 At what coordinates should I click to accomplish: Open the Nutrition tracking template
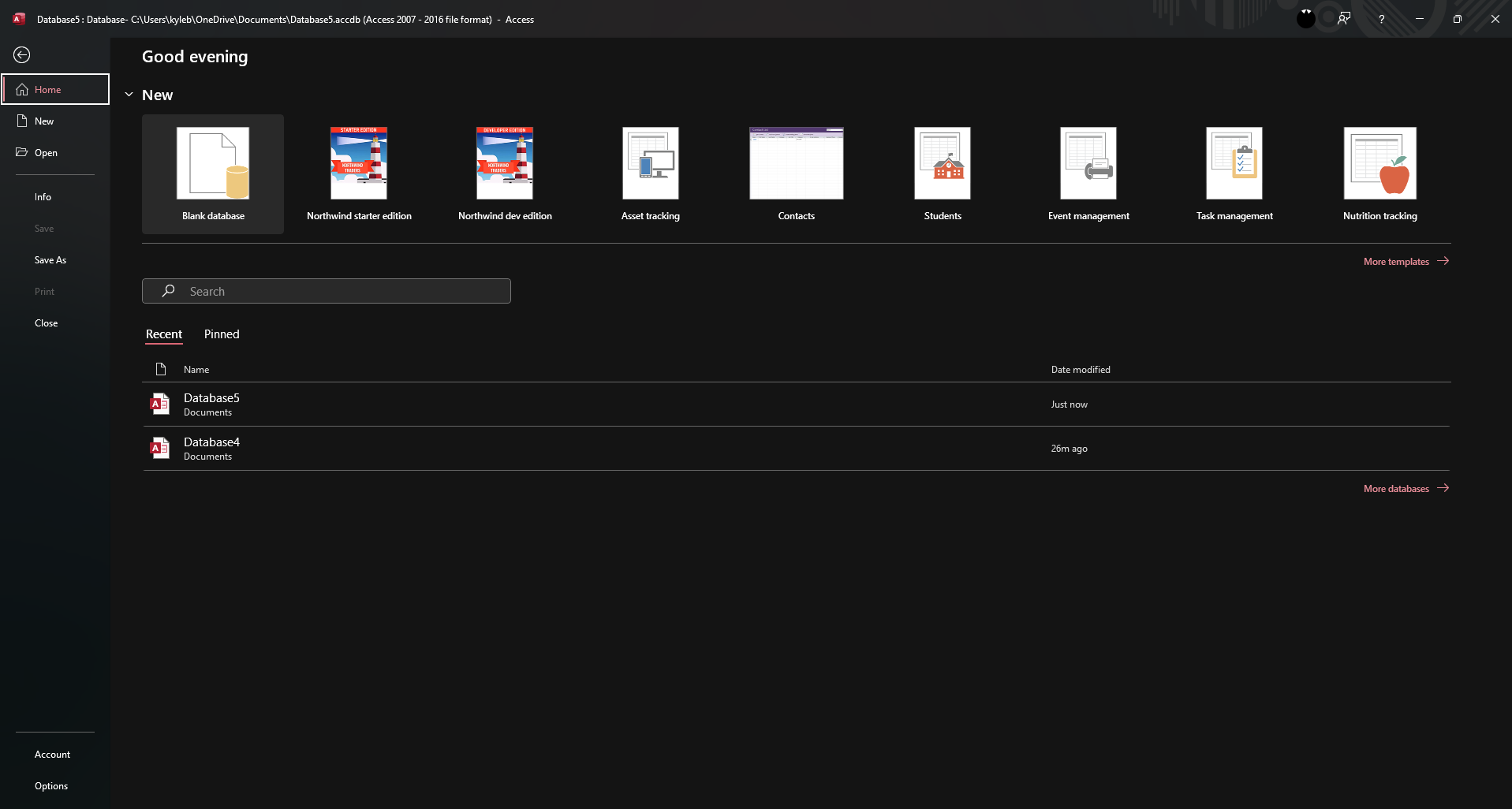tap(1380, 174)
